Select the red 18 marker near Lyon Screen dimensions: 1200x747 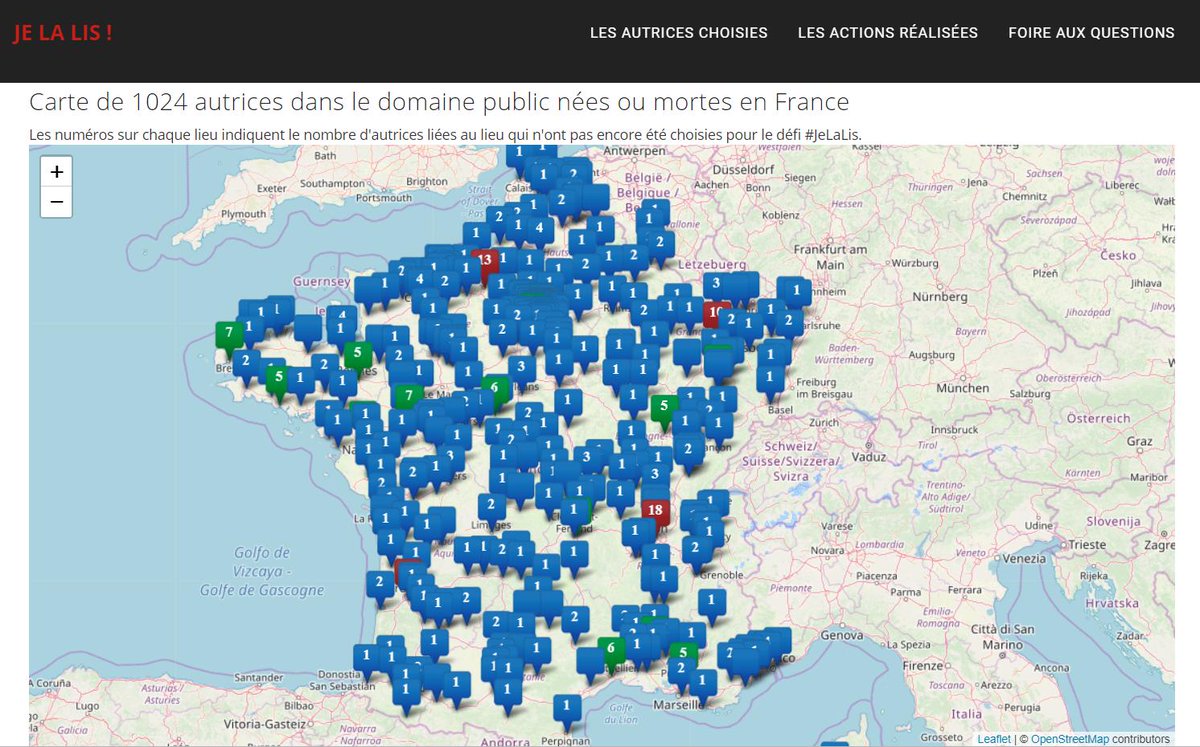click(656, 514)
